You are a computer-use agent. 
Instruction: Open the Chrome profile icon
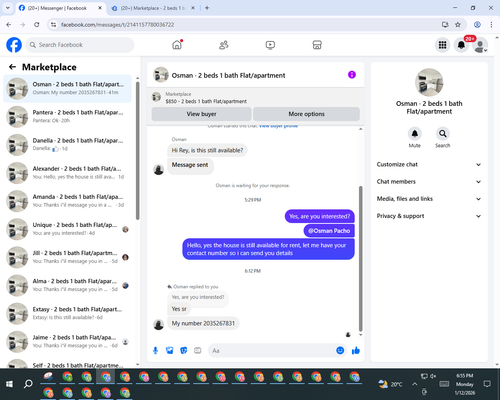coord(477,25)
